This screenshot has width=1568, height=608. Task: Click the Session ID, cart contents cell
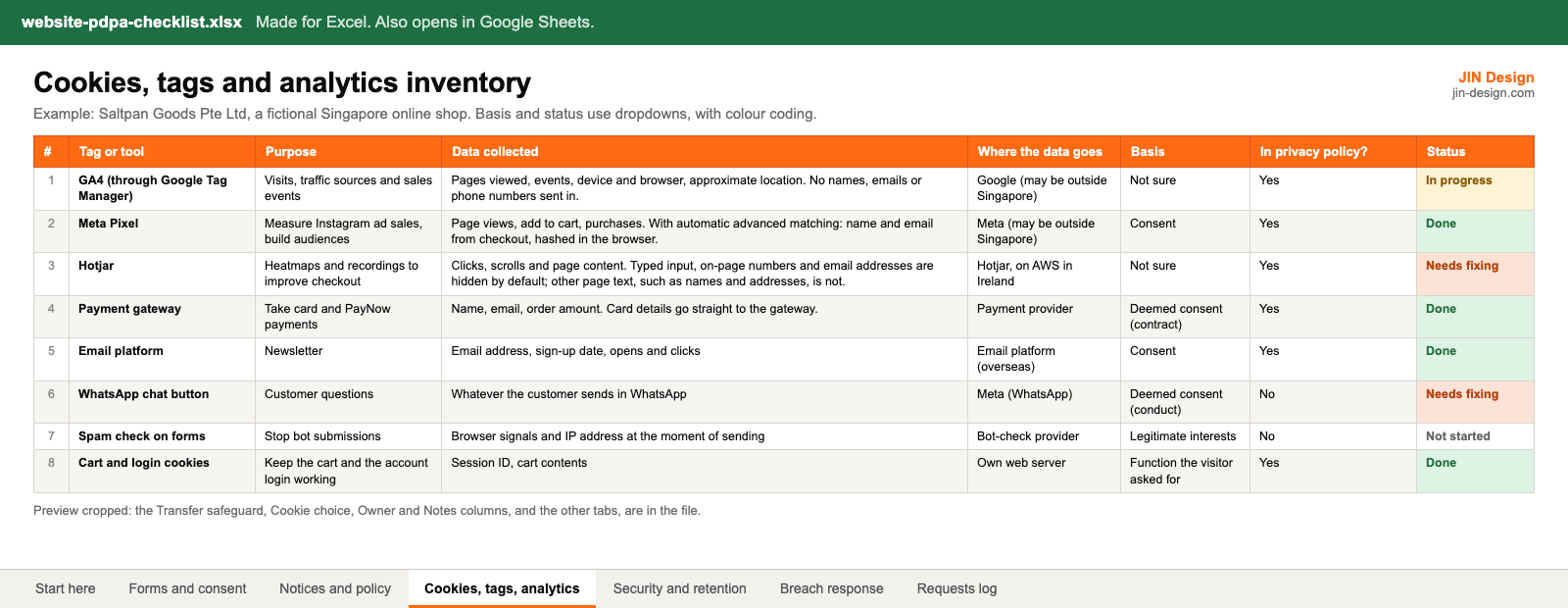[705, 471]
